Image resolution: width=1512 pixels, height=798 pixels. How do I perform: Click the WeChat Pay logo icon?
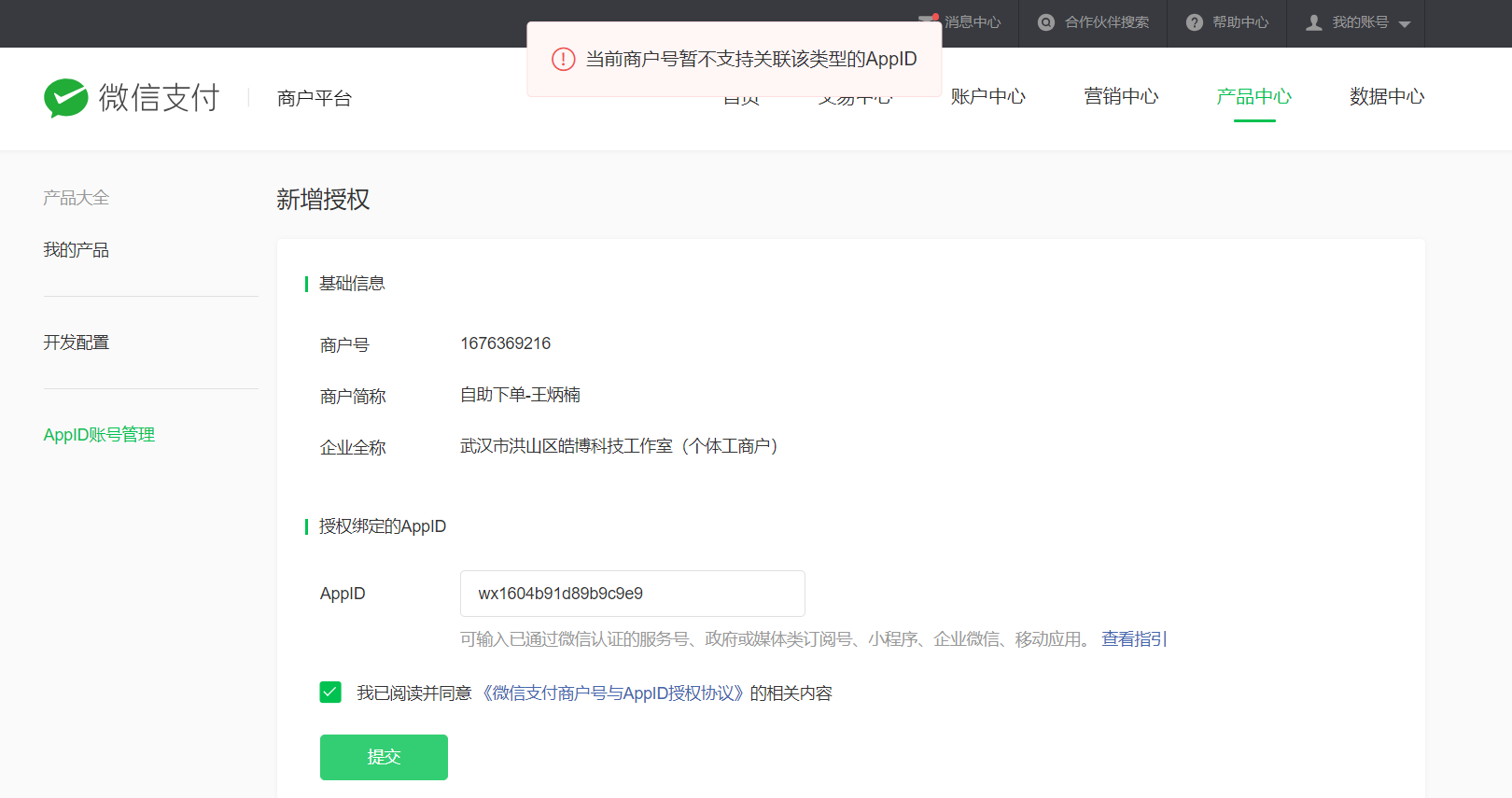(66, 97)
